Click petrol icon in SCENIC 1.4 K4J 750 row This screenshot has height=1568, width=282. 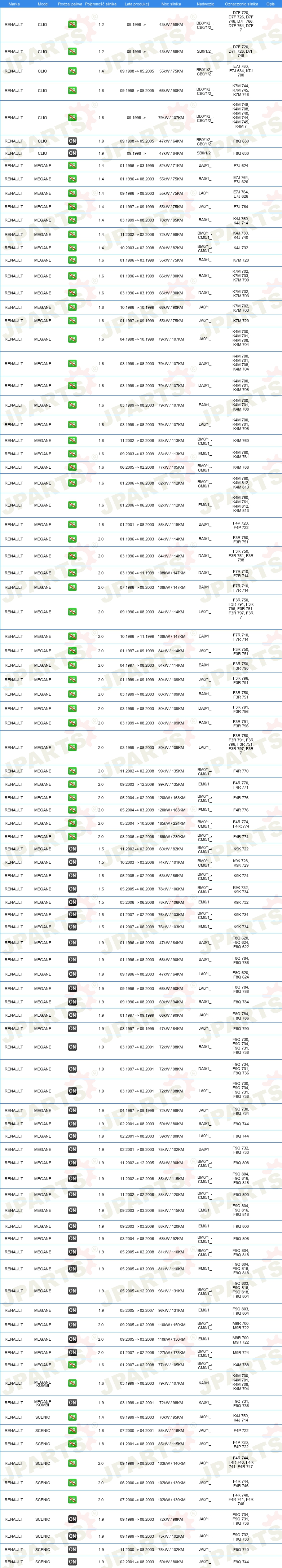tap(72, 1418)
